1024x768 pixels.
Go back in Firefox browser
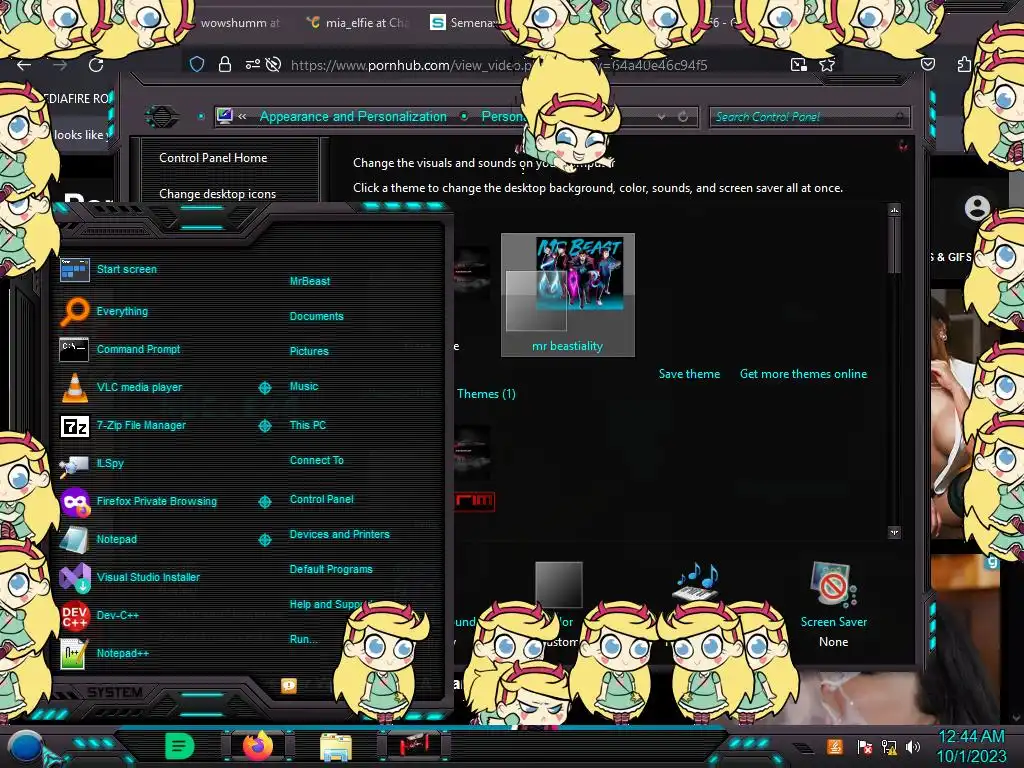click(x=24, y=65)
